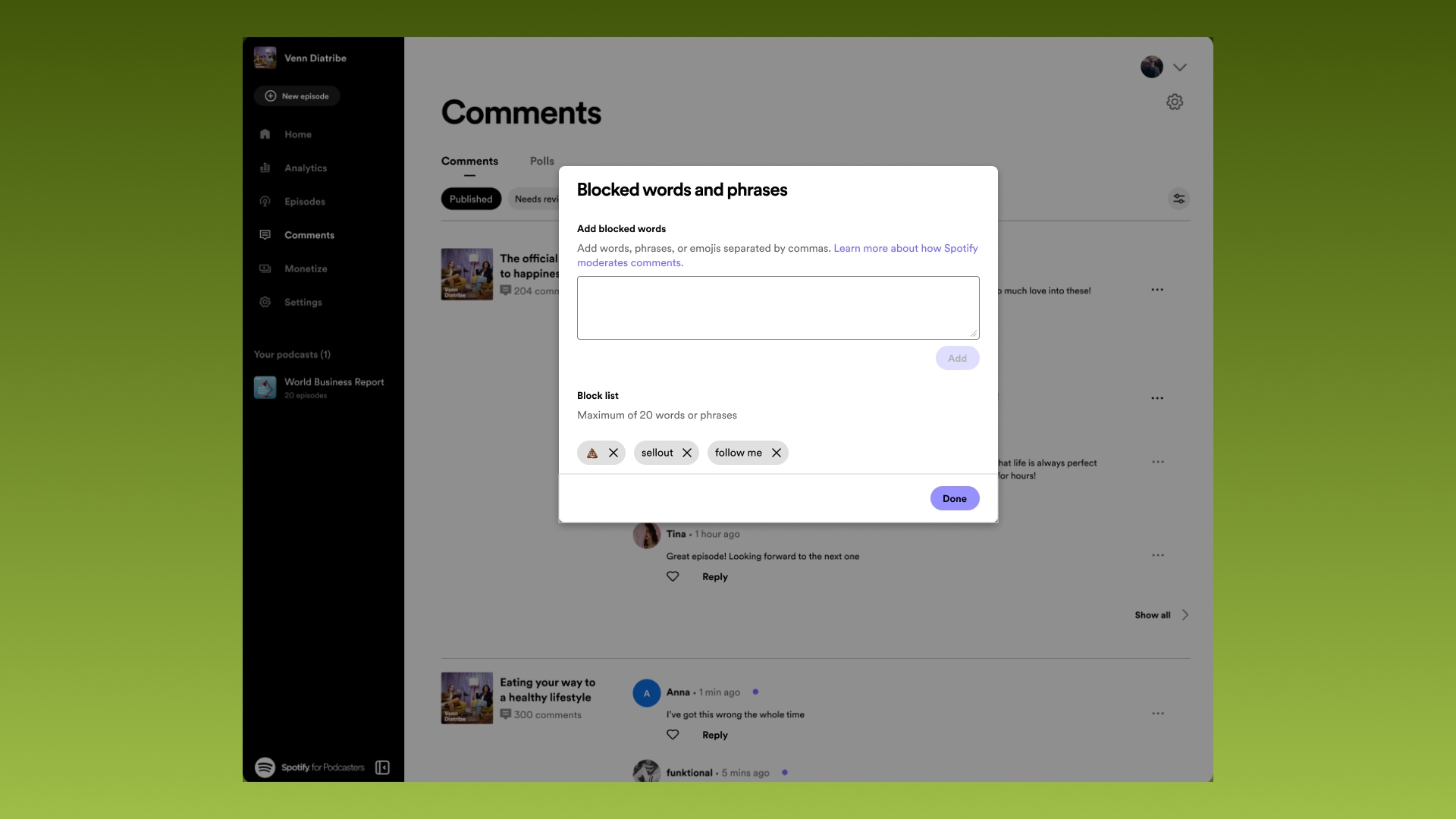Image resolution: width=1456 pixels, height=819 pixels.
Task: Click the 'Maximum of 20 words or phrases' text
Action: point(657,415)
